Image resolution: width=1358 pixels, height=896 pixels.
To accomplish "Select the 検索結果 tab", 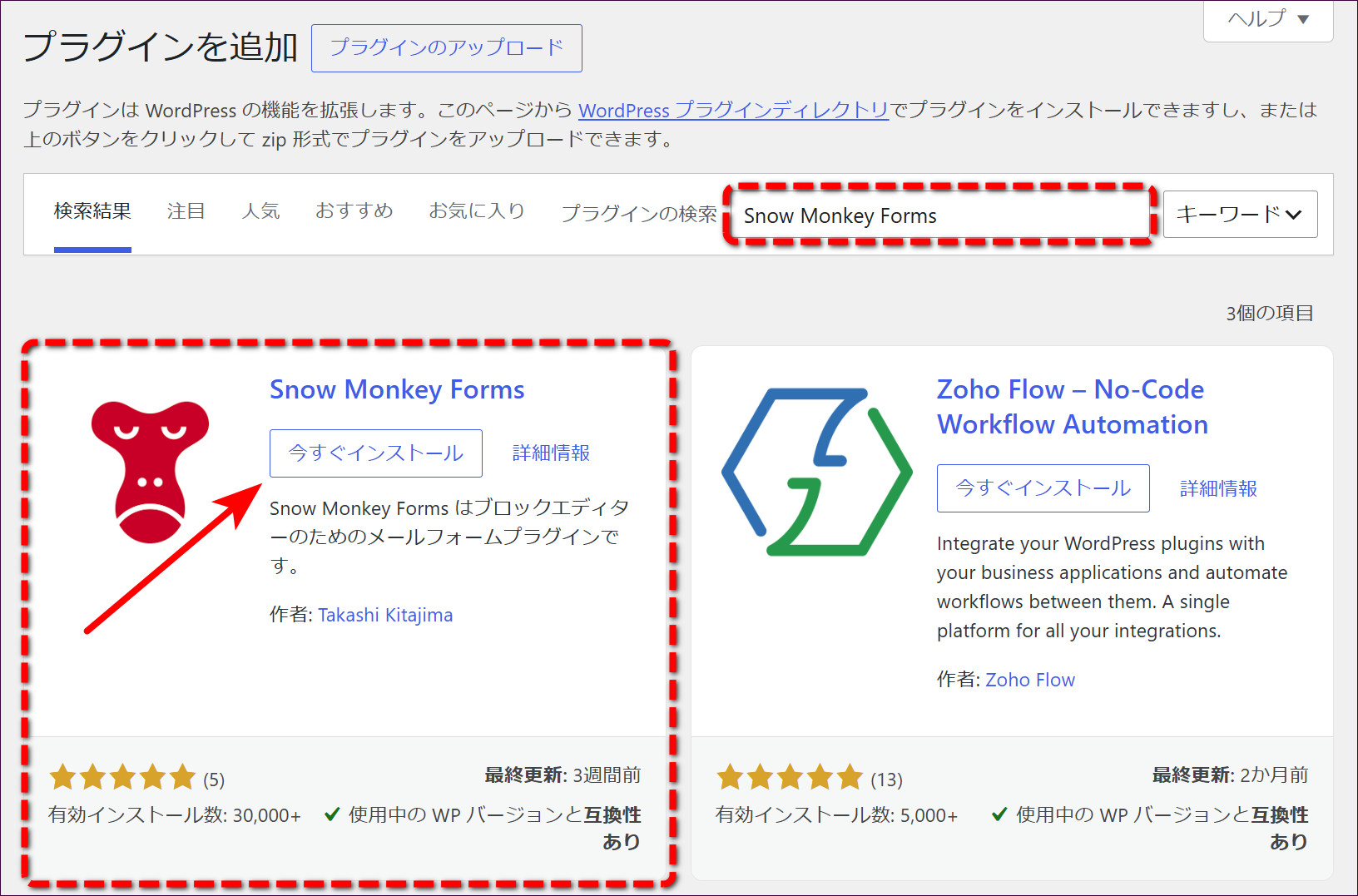I will coord(92,211).
